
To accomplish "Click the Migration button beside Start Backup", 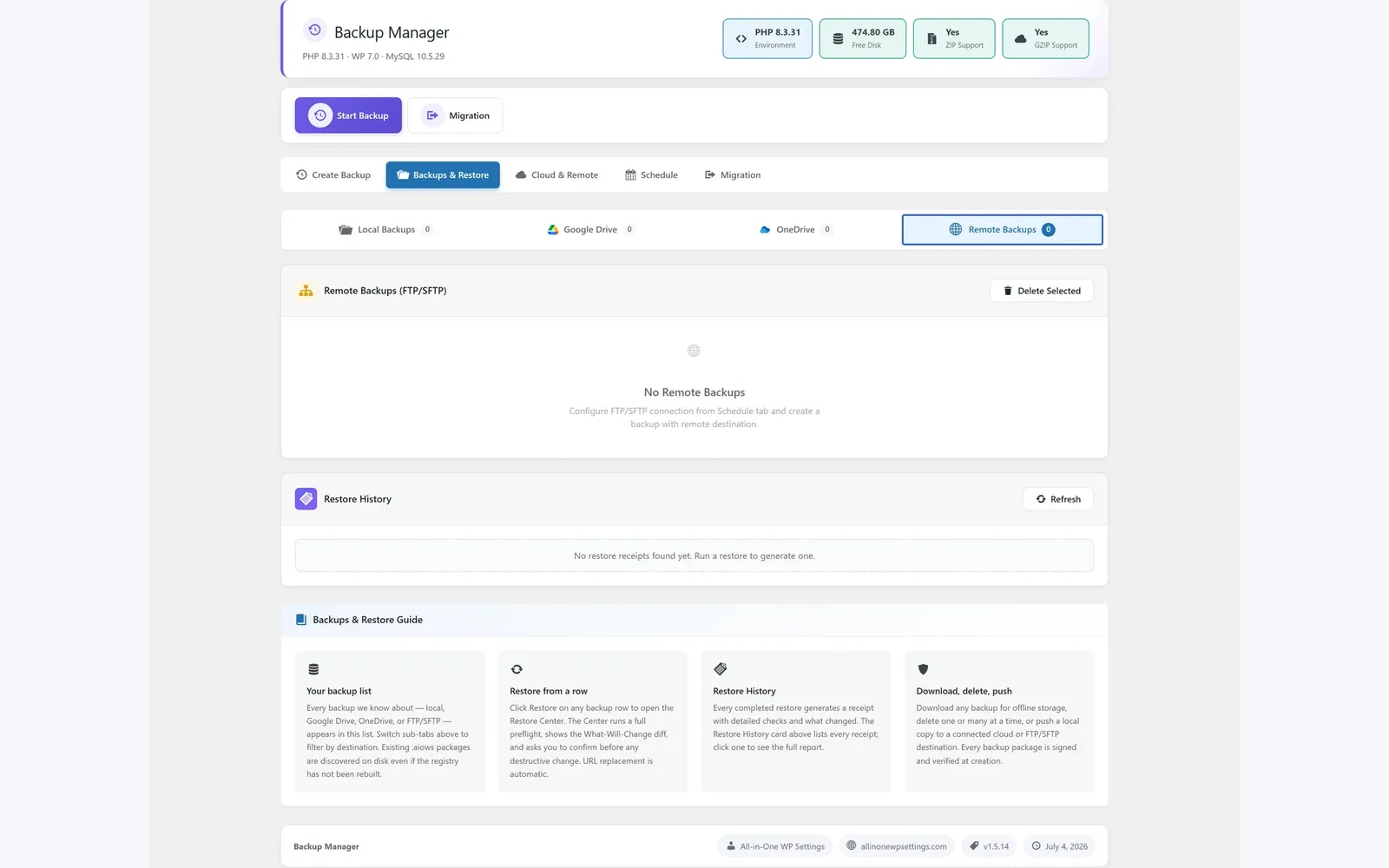I will 455,115.
